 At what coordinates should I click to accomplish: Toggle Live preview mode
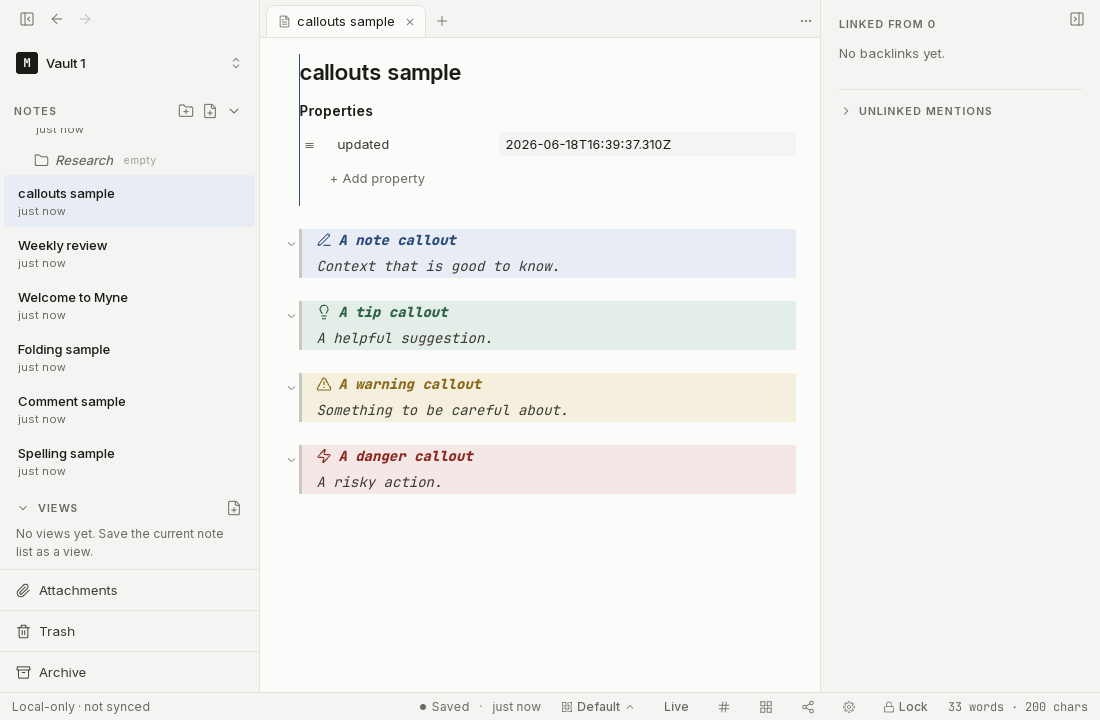[676, 707]
